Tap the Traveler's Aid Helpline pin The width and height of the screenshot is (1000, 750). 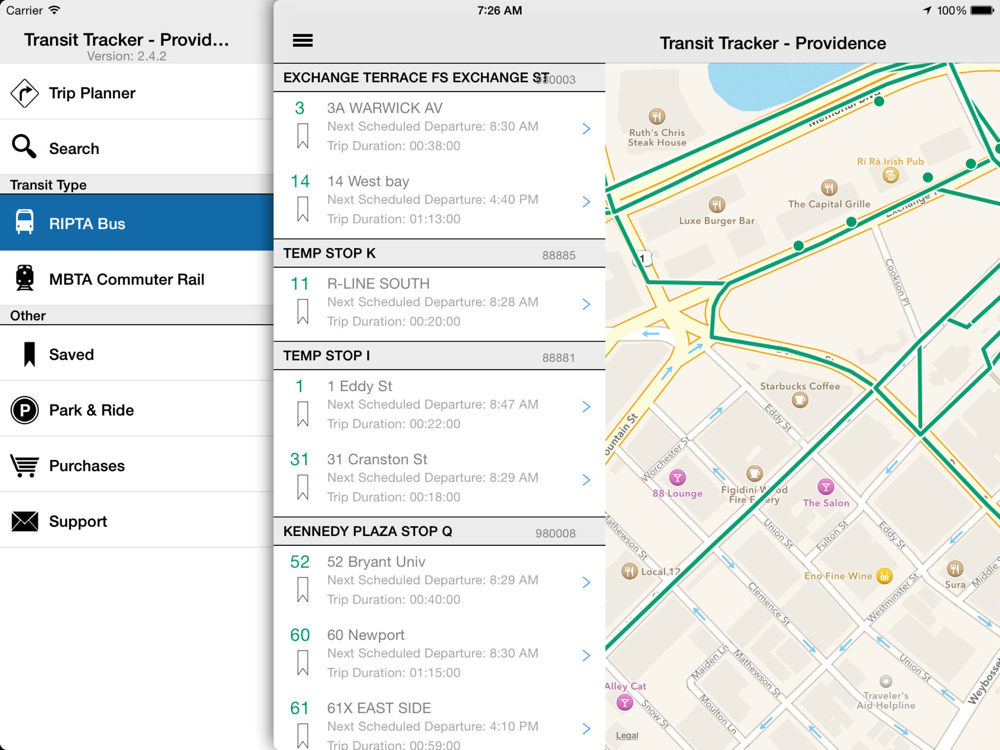coord(886,681)
